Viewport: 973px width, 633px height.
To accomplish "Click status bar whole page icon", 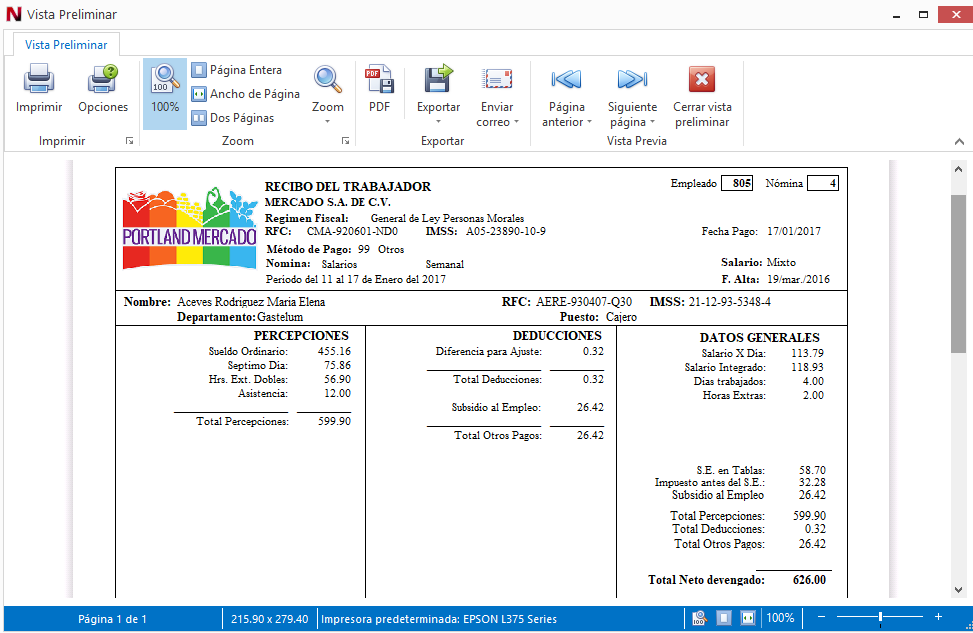I will (x=724, y=619).
